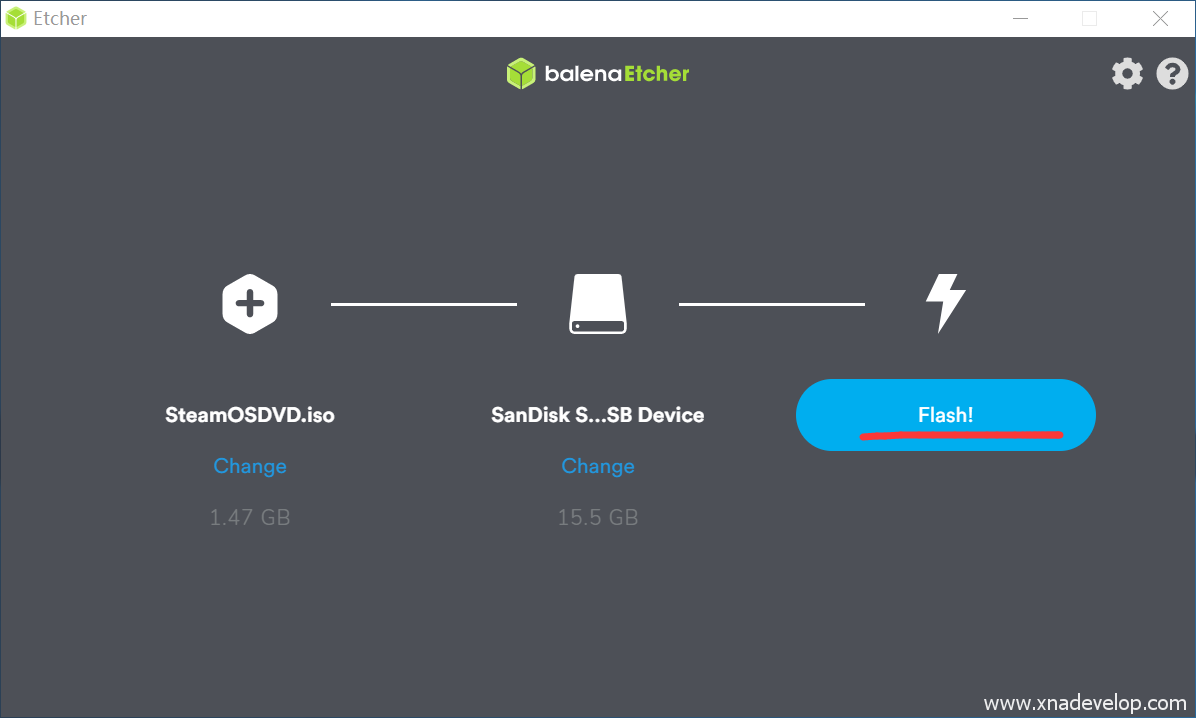Viewport: 1196px width, 718px height.
Task: Click the SteamOSDVD.iso file name
Action: (250, 414)
